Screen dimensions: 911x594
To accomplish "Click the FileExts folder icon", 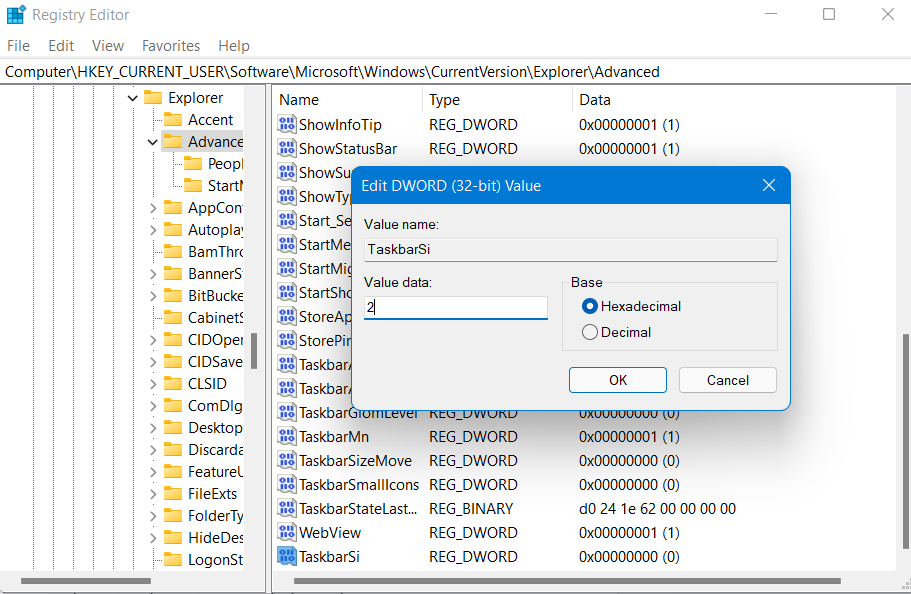I will tap(173, 494).
